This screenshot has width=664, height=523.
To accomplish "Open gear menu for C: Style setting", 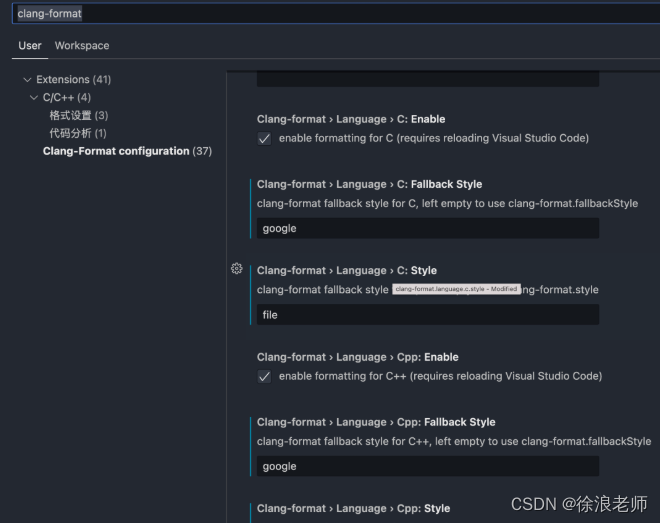I will 237,268.
